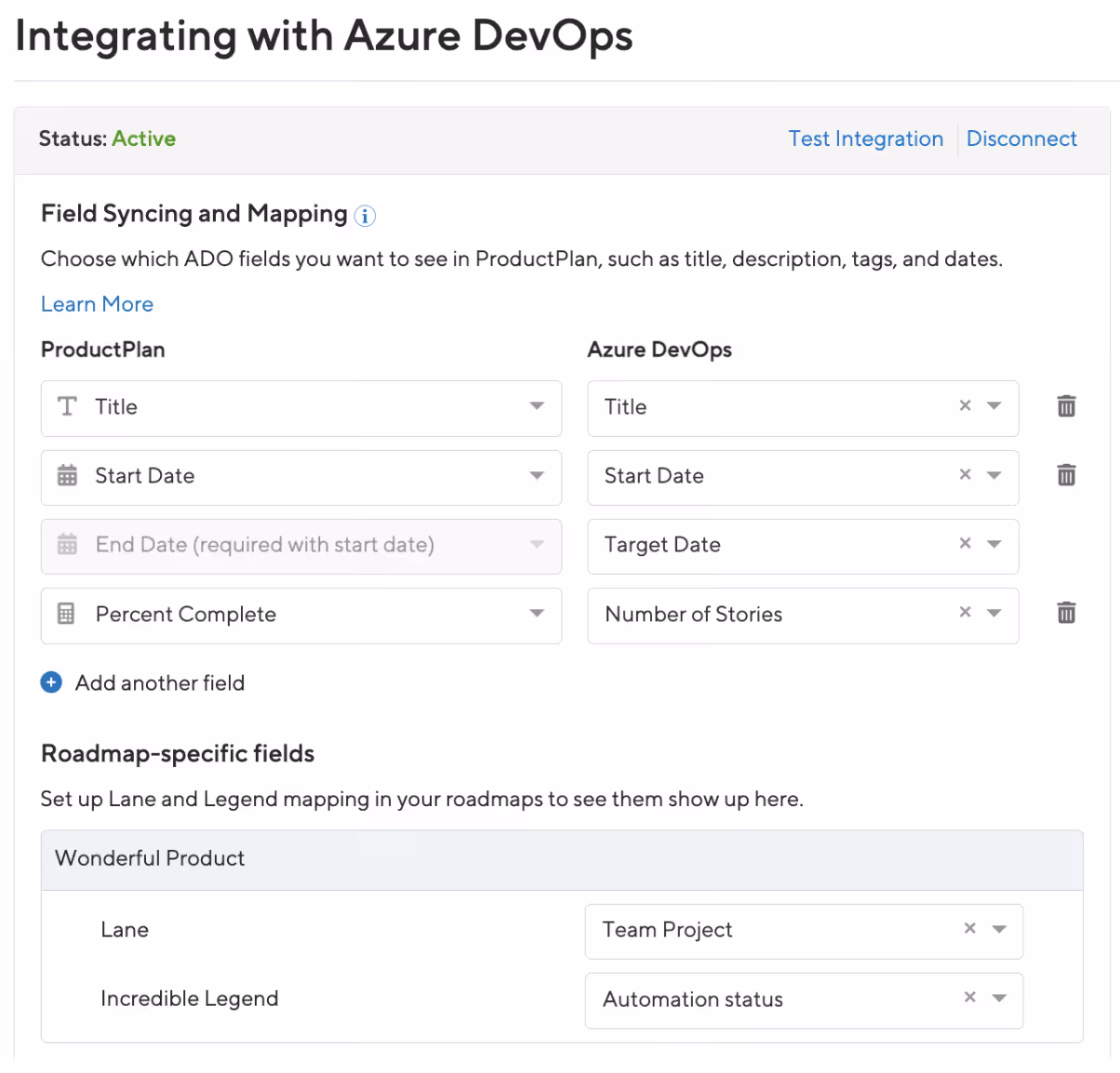Open the ProductPlan Title dropdown
Screen dimensions: 1120x1073
point(537,406)
